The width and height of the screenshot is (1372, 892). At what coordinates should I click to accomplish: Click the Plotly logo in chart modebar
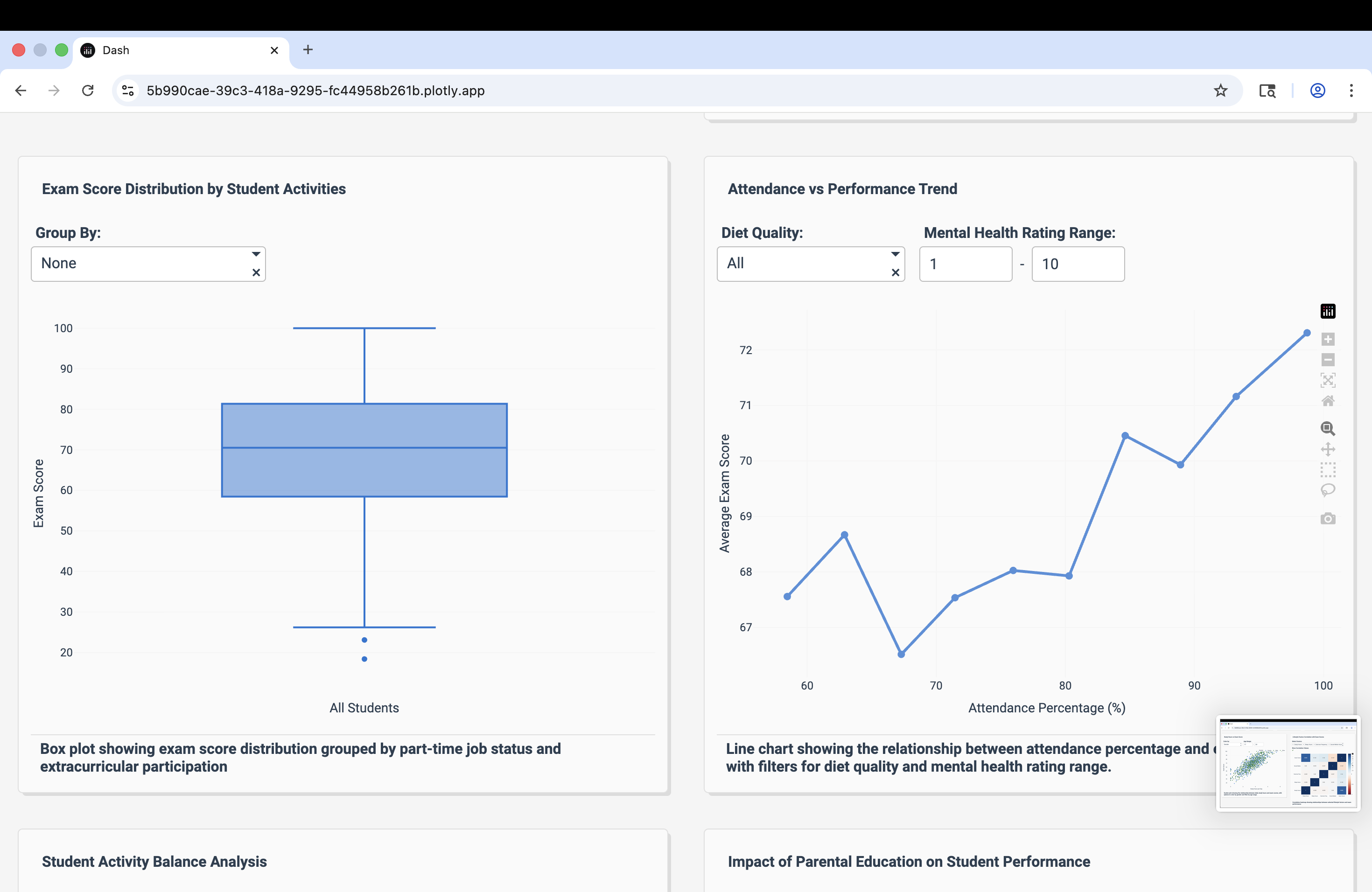point(1328,311)
